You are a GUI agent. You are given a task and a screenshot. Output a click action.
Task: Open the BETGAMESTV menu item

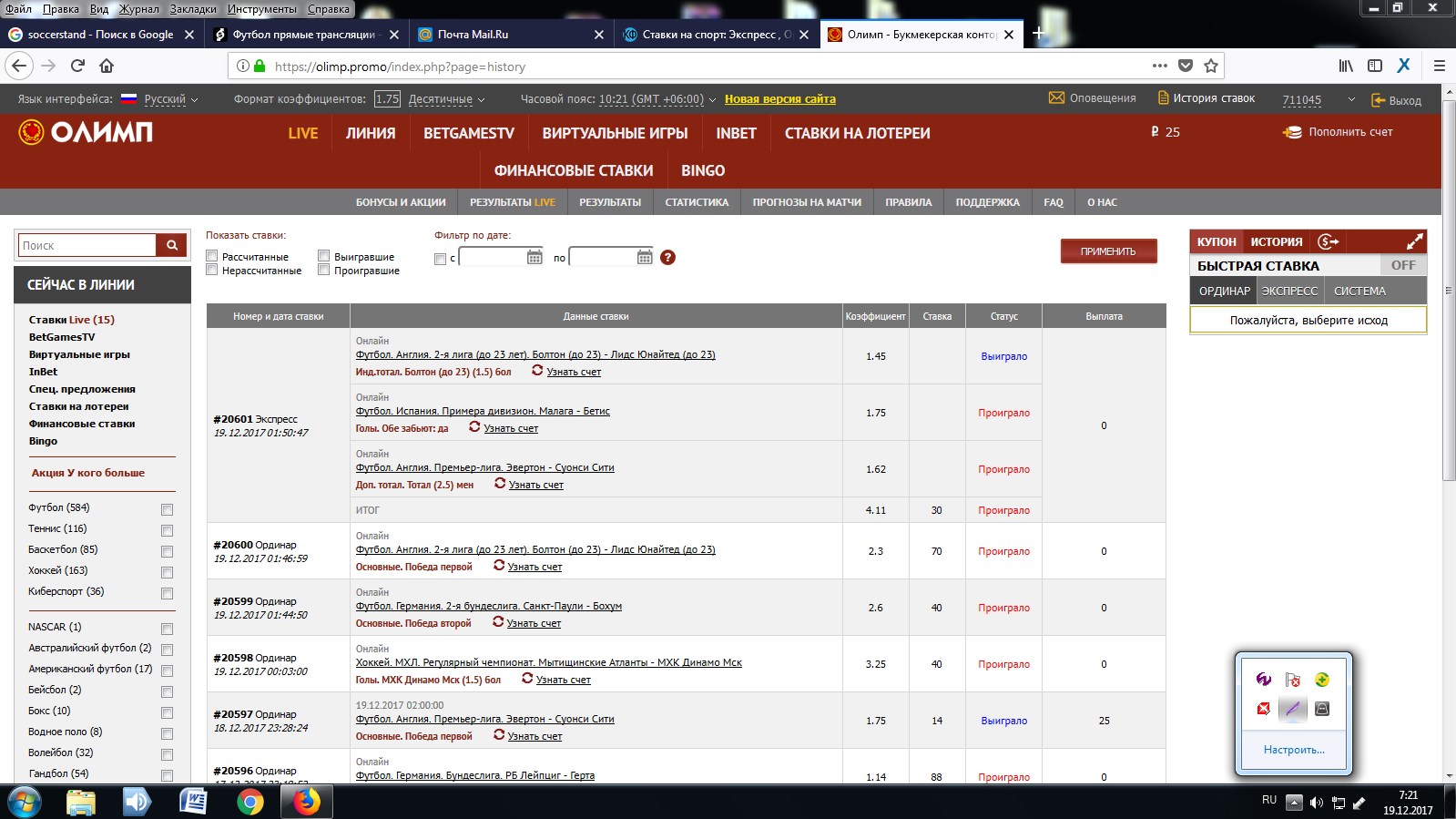[x=469, y=133]
